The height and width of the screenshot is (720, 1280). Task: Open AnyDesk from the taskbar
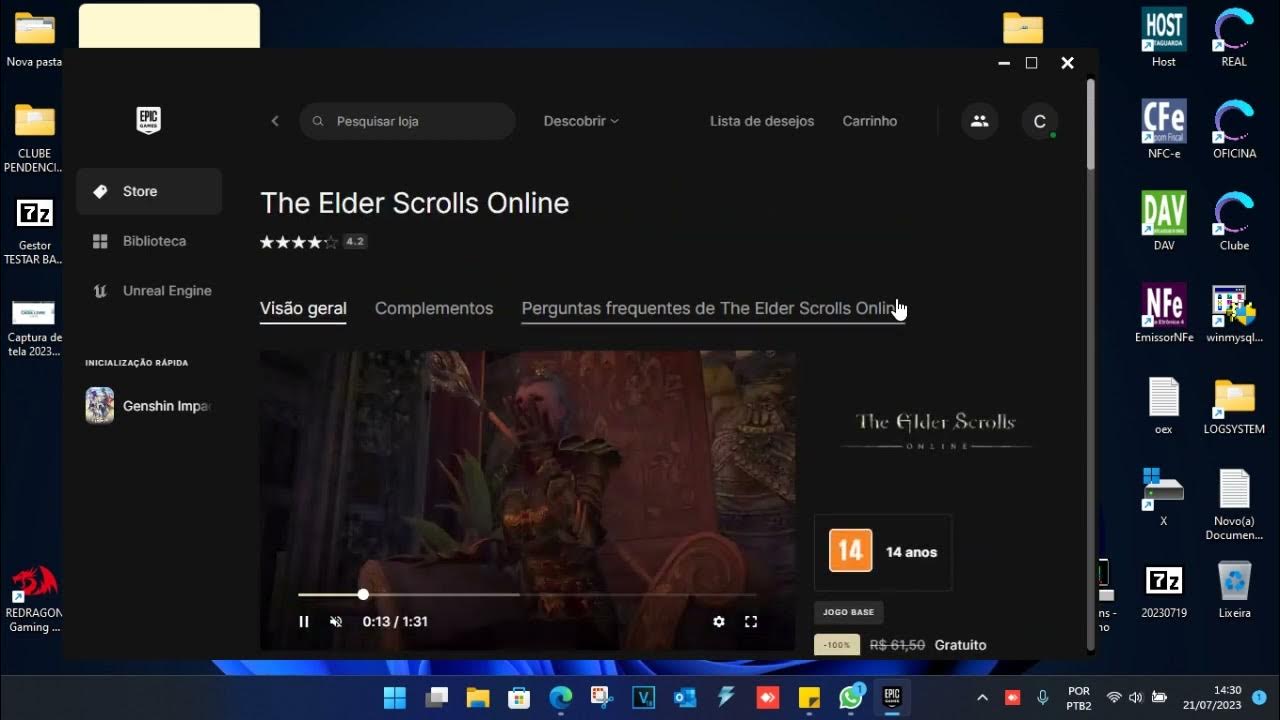pyautogui.click(x=767, y=697)
